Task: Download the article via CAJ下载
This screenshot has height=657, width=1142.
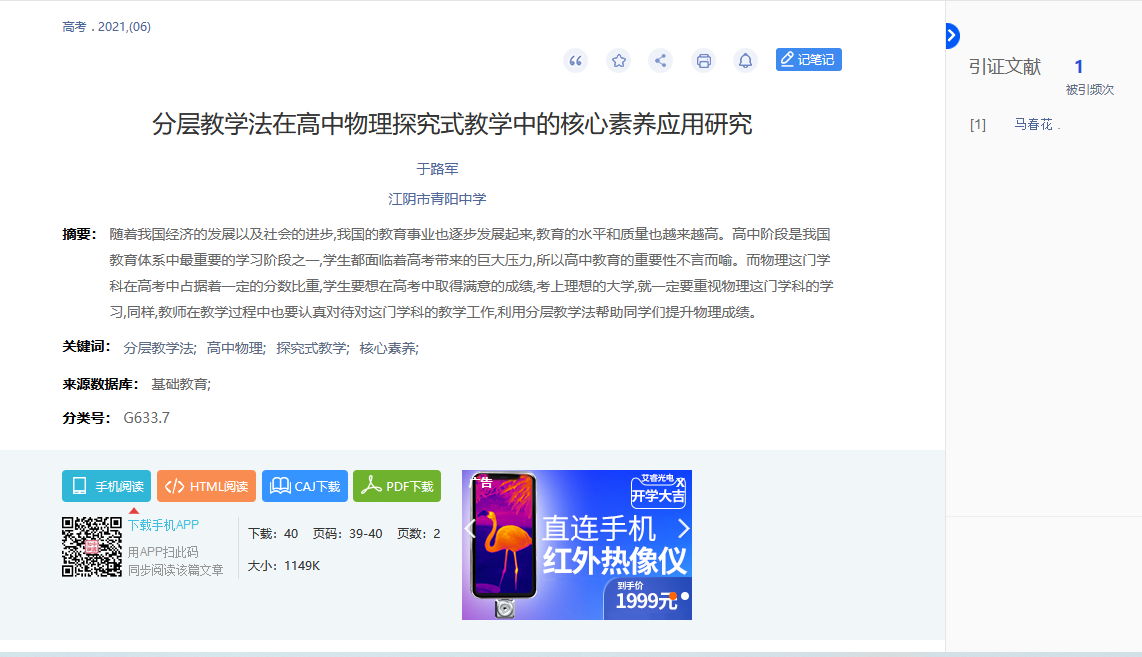Action: (x=305, y=486)
